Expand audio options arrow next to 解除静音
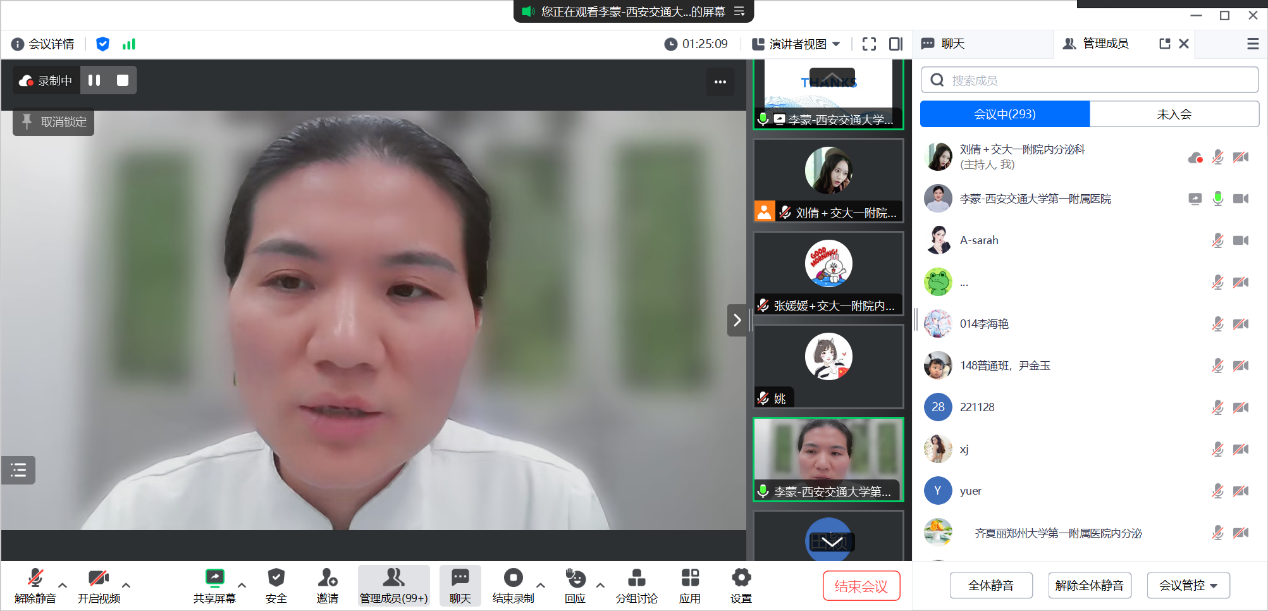This screenshot has width=1268, height=611. [x=62, y=585]
